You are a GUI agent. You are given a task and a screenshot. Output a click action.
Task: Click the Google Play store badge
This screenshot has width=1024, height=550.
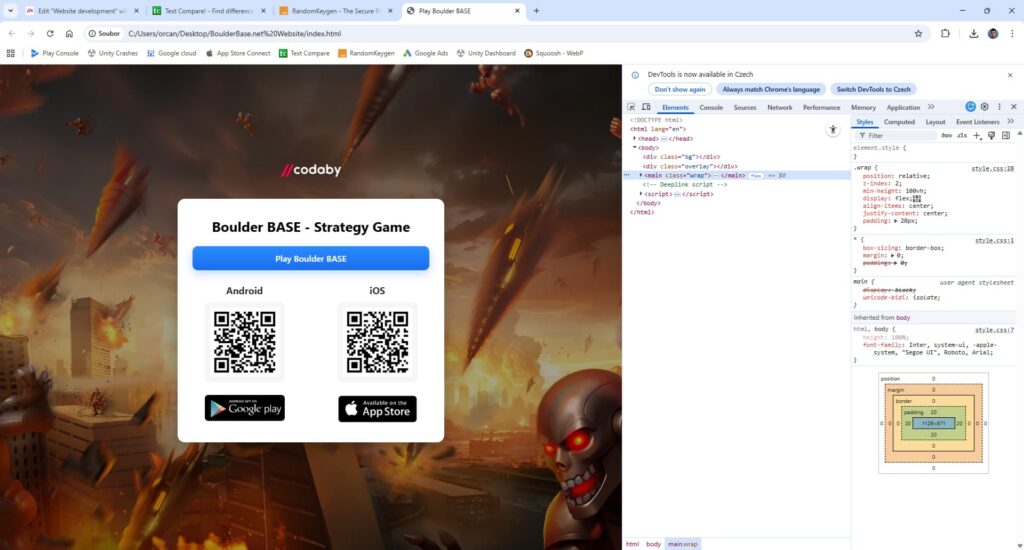pyautogui.click(x=245, y=408)
